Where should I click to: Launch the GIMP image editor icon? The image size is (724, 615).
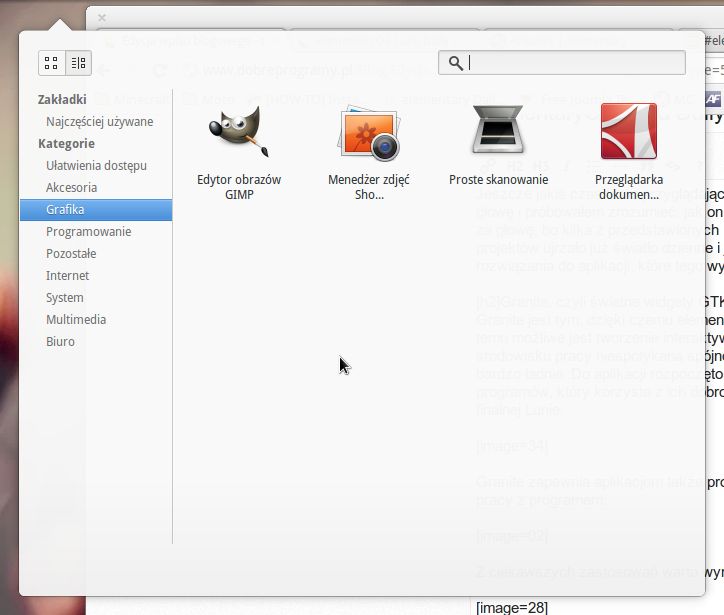click(239, 132)
